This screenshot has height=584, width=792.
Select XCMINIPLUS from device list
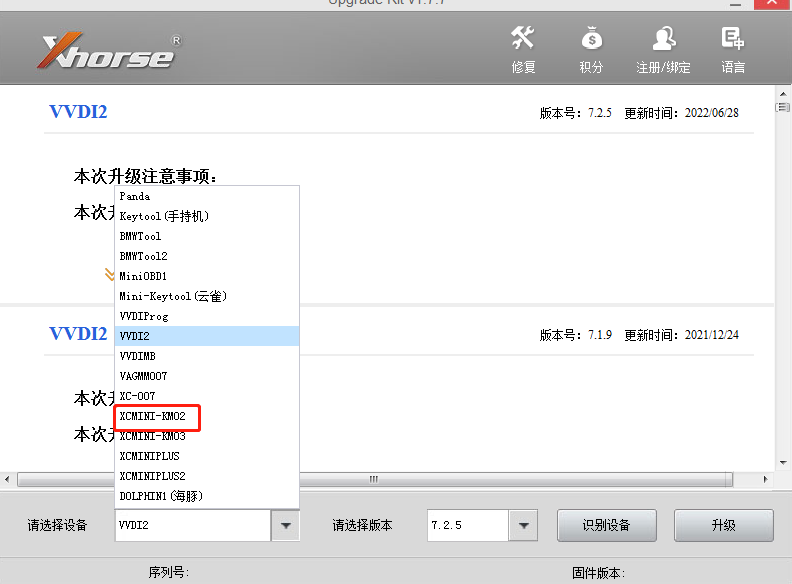coord(207,456)
